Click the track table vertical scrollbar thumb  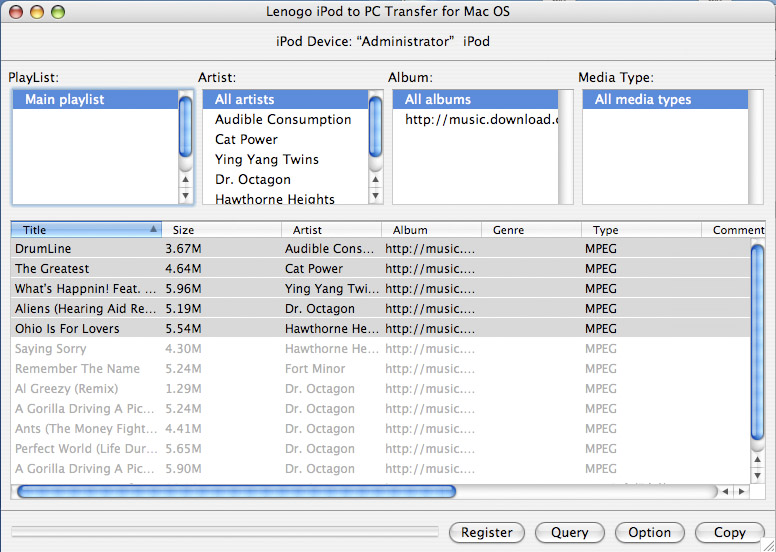757,343
